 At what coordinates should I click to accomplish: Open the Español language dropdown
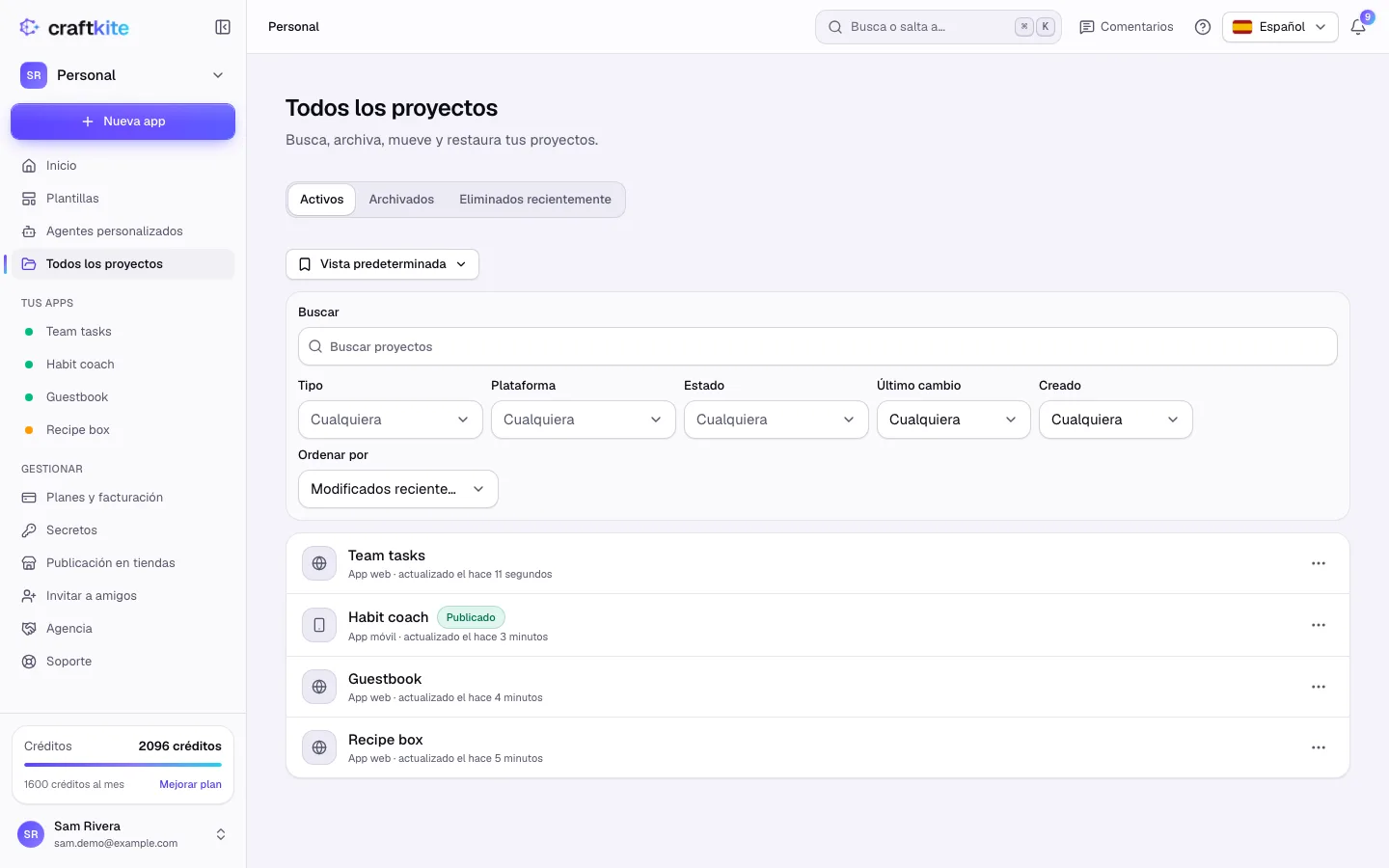click(x=1280, y=27)
